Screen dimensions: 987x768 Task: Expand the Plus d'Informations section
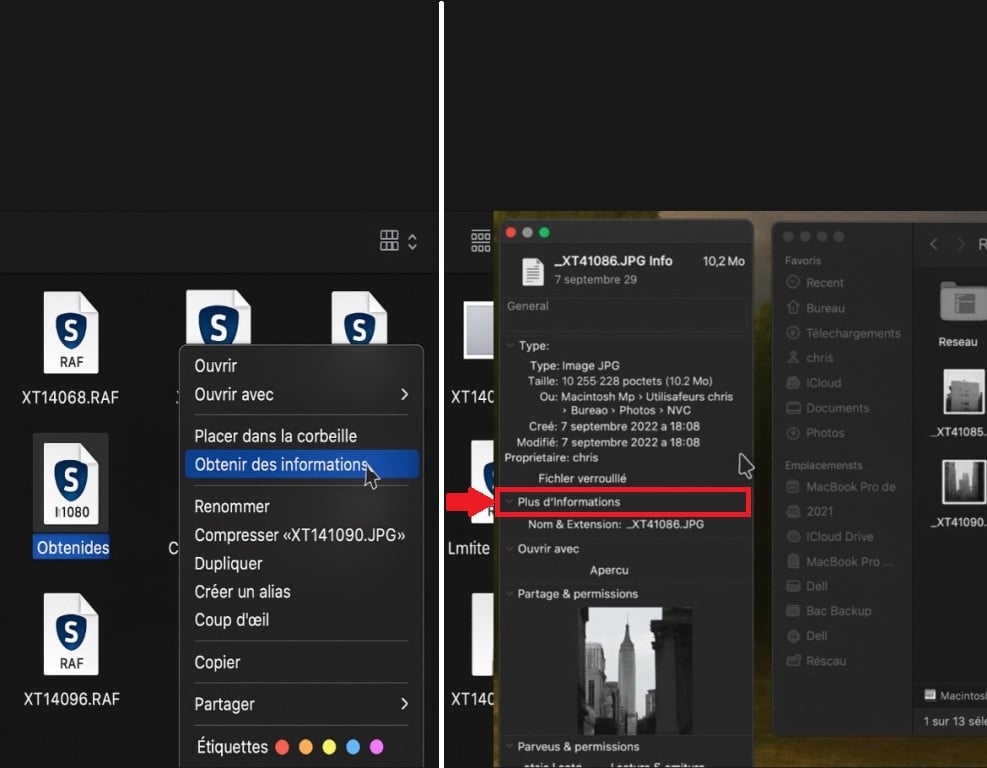coord(510,502)
